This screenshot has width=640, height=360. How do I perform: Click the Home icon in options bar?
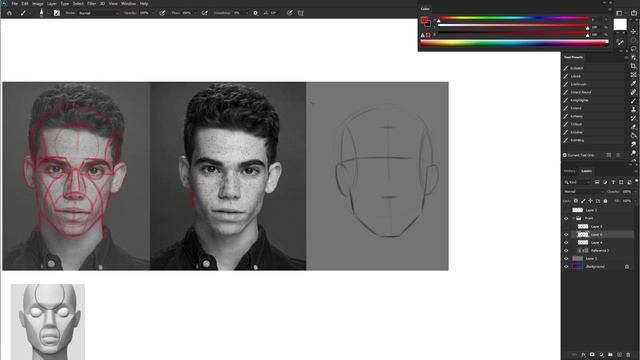tap(9, 13)
